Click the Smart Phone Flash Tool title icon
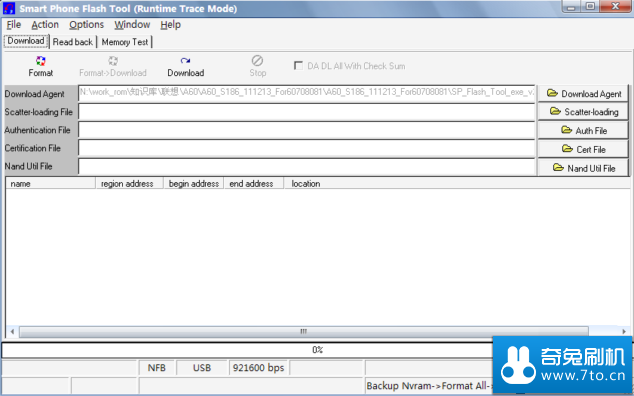 [x=9, y=8]
